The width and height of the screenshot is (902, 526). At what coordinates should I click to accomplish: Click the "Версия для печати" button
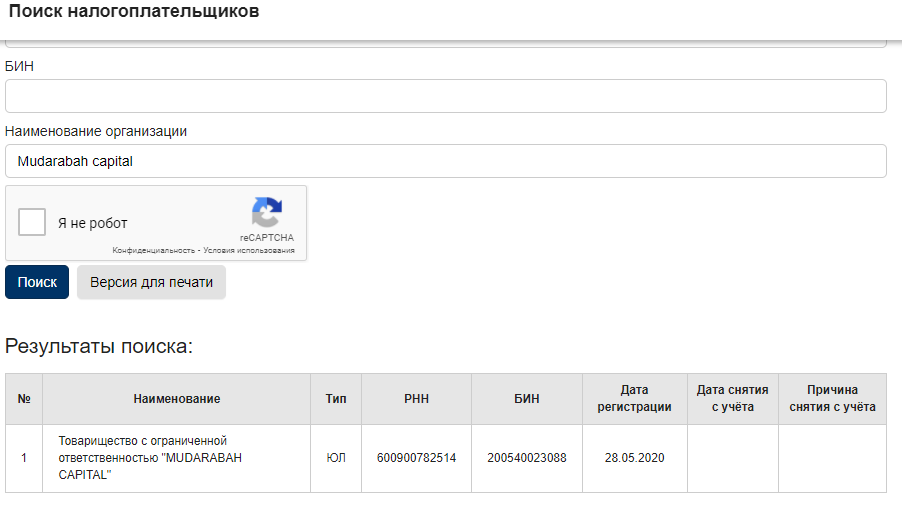151,282
